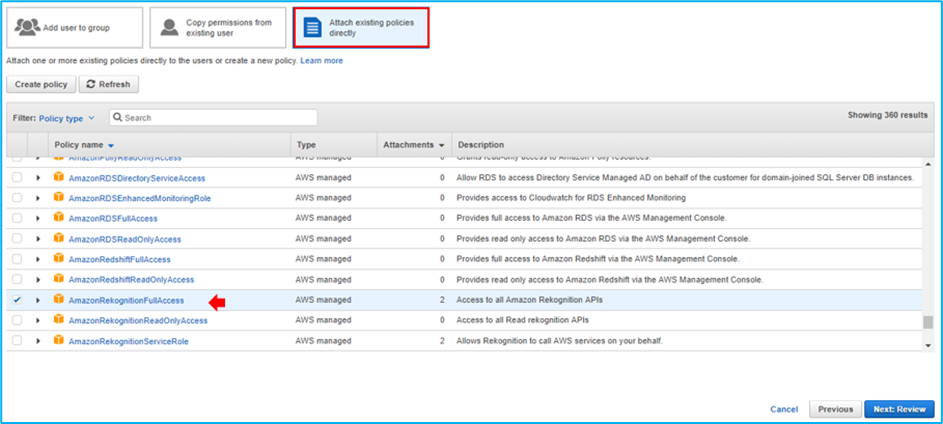The width and height of the screenshot is (943, 424).
Task: Click the cube icon beside AmazonRedshiftFullAccess
Action: (x=59, y=259)
